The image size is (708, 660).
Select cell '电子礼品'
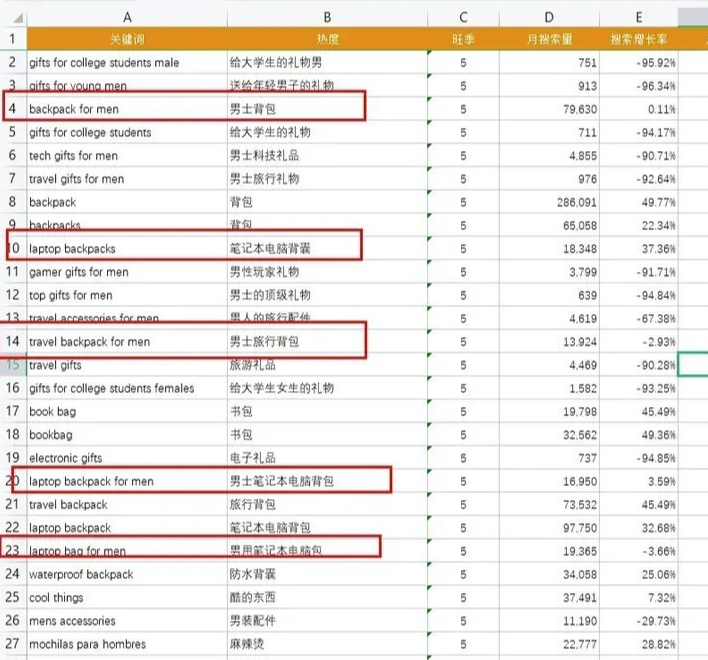327,458
